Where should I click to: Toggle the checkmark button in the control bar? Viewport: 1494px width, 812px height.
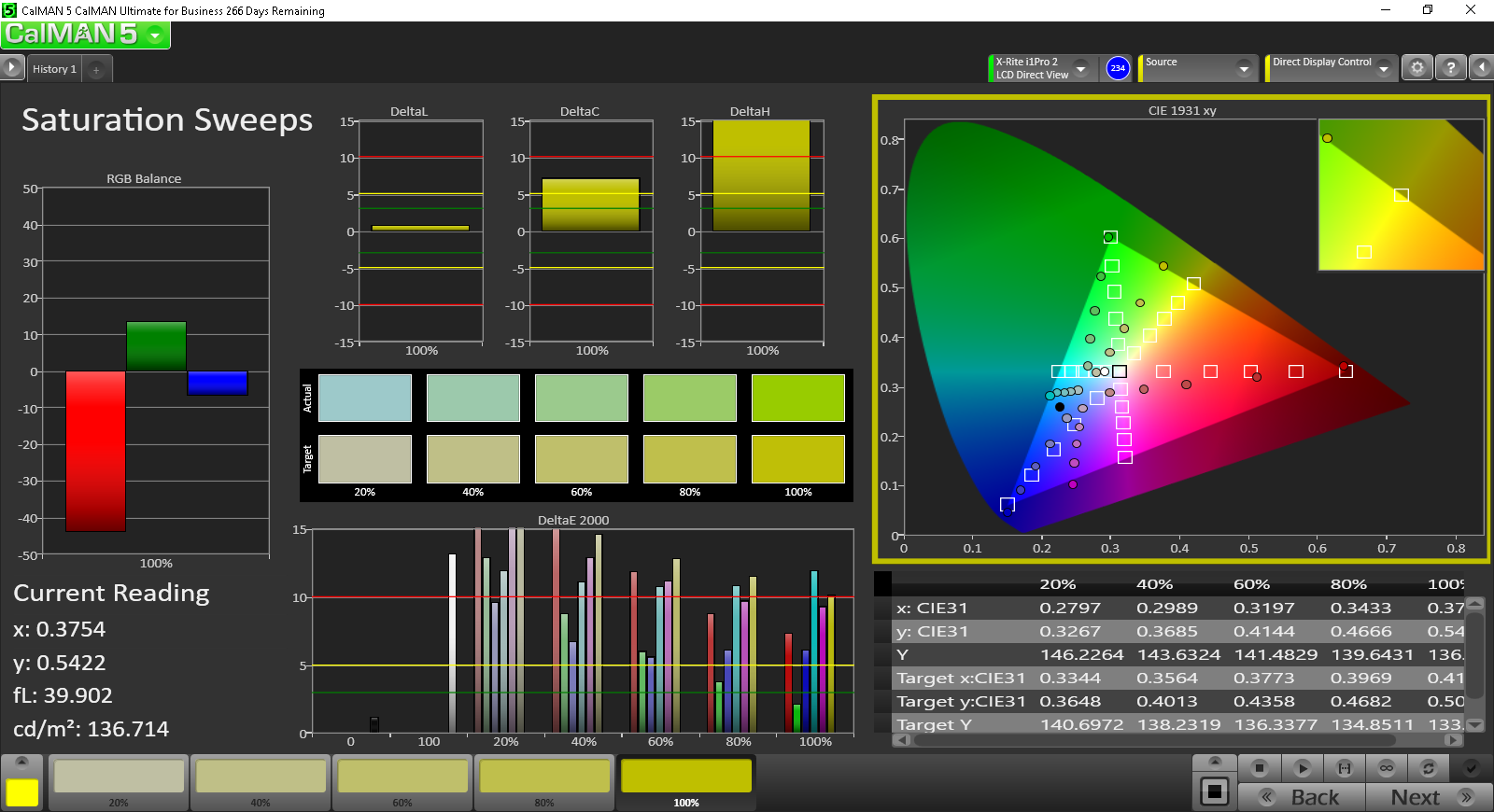click(1471, 768)
